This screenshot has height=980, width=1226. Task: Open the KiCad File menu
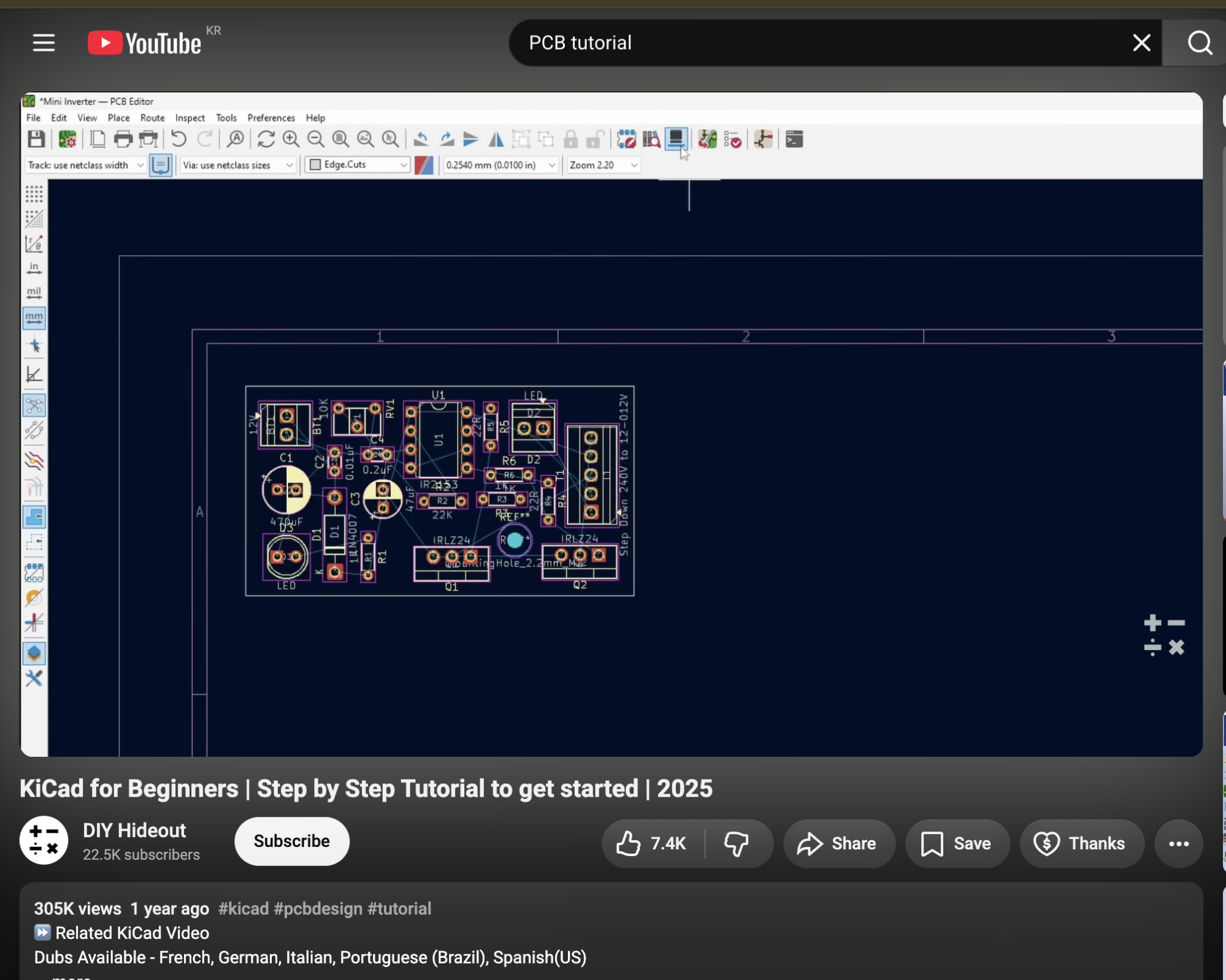(x=33, y=118)
